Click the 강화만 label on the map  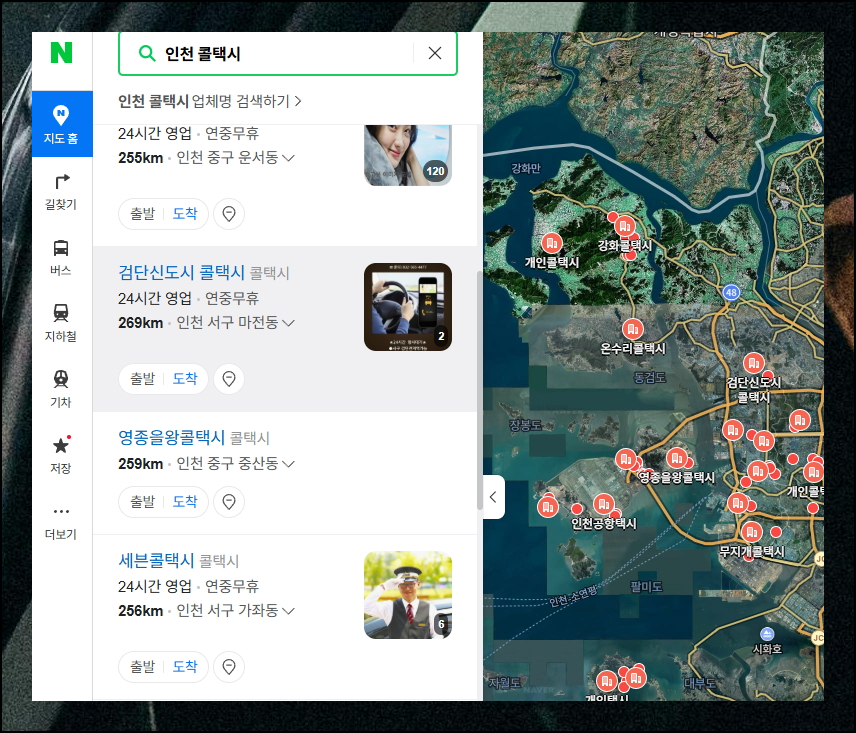pos(526,168)
